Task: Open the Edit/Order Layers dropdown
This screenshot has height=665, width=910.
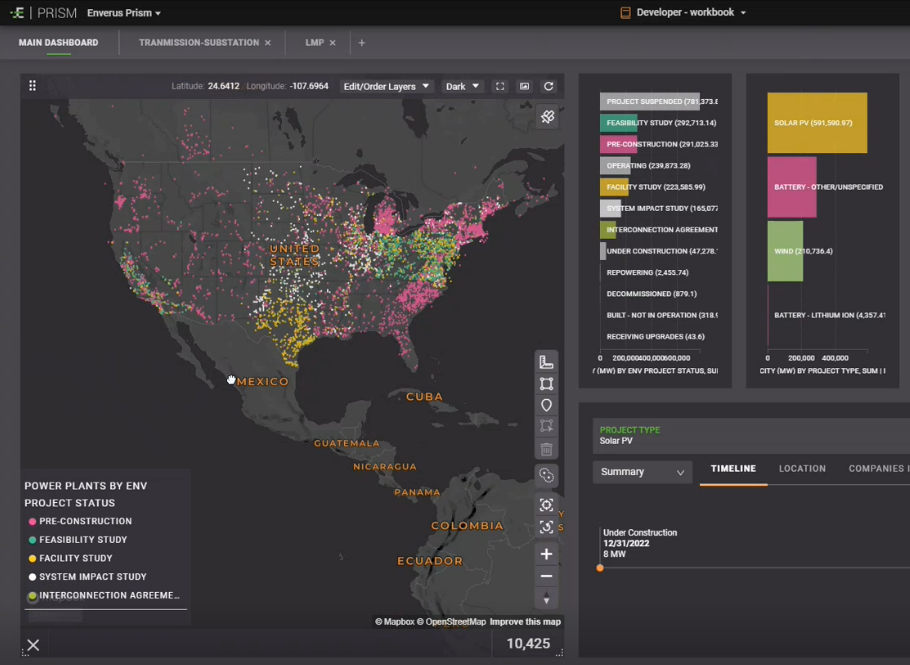Action: click(387, 87)
